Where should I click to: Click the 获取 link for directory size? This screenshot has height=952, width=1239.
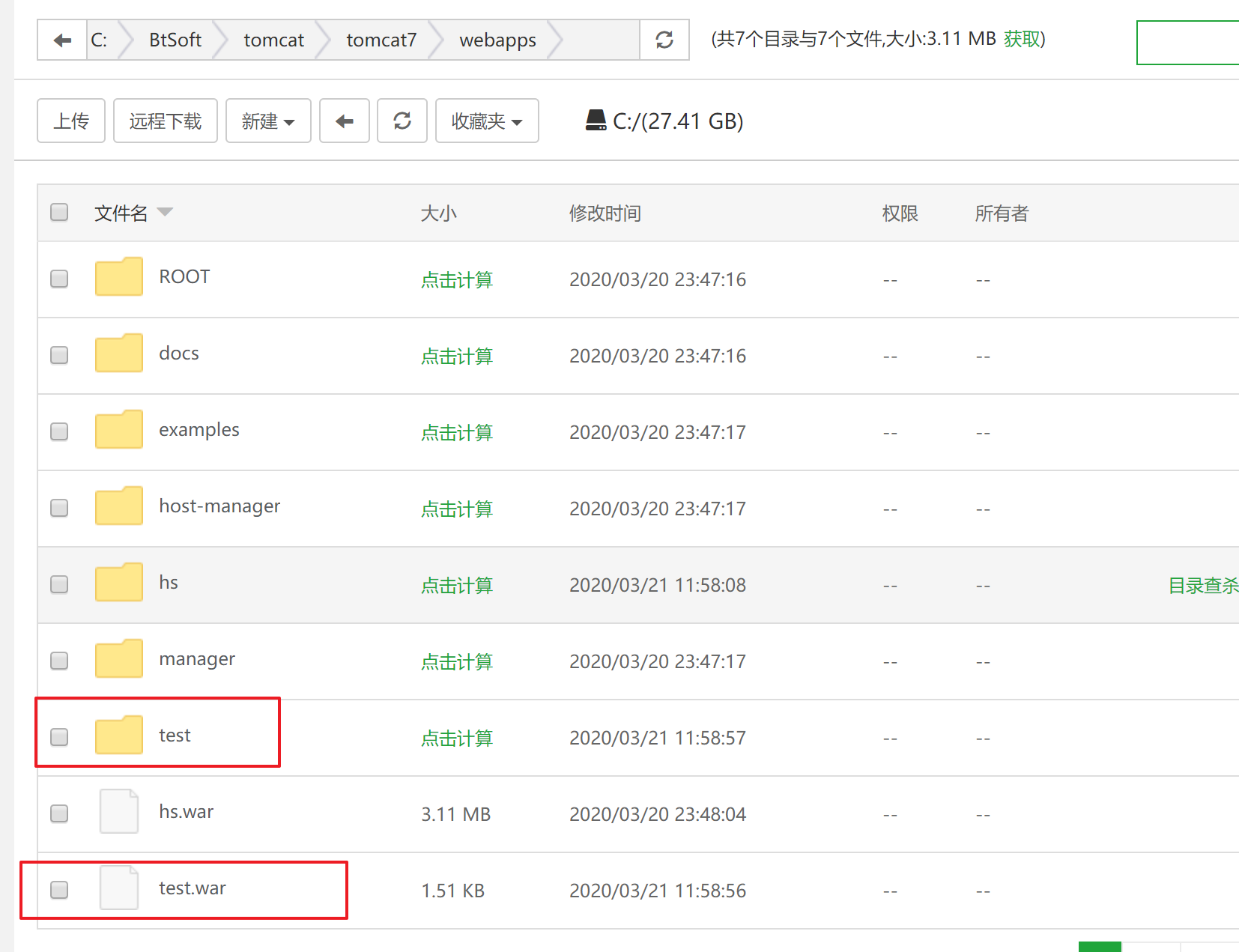[1022, 39]
